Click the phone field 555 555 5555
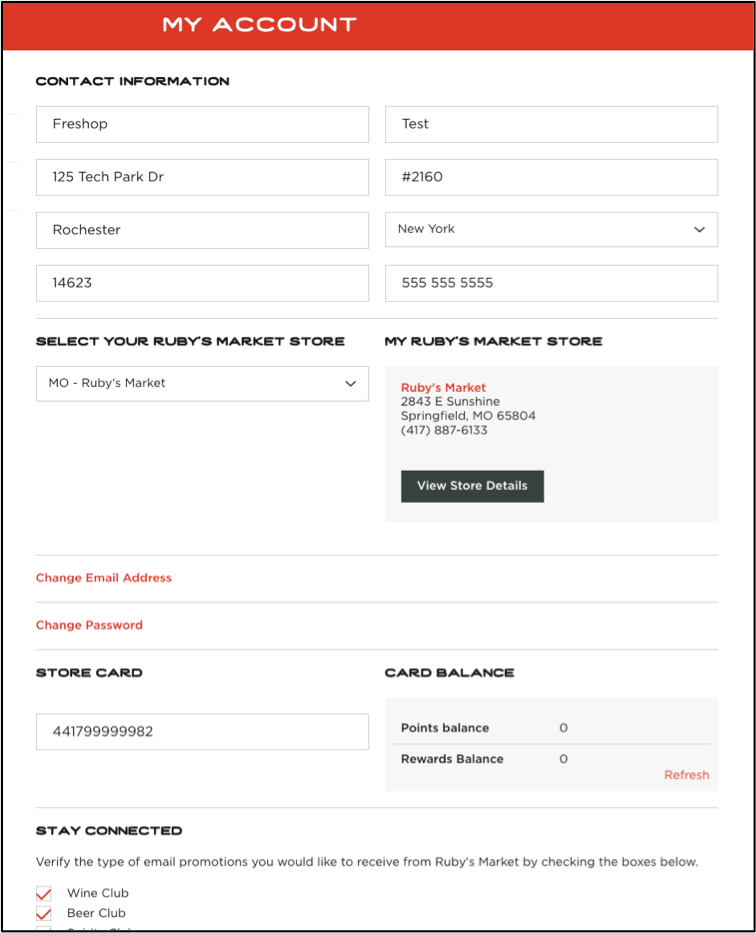The image size is (756, 933). click(x=551, y=283)
